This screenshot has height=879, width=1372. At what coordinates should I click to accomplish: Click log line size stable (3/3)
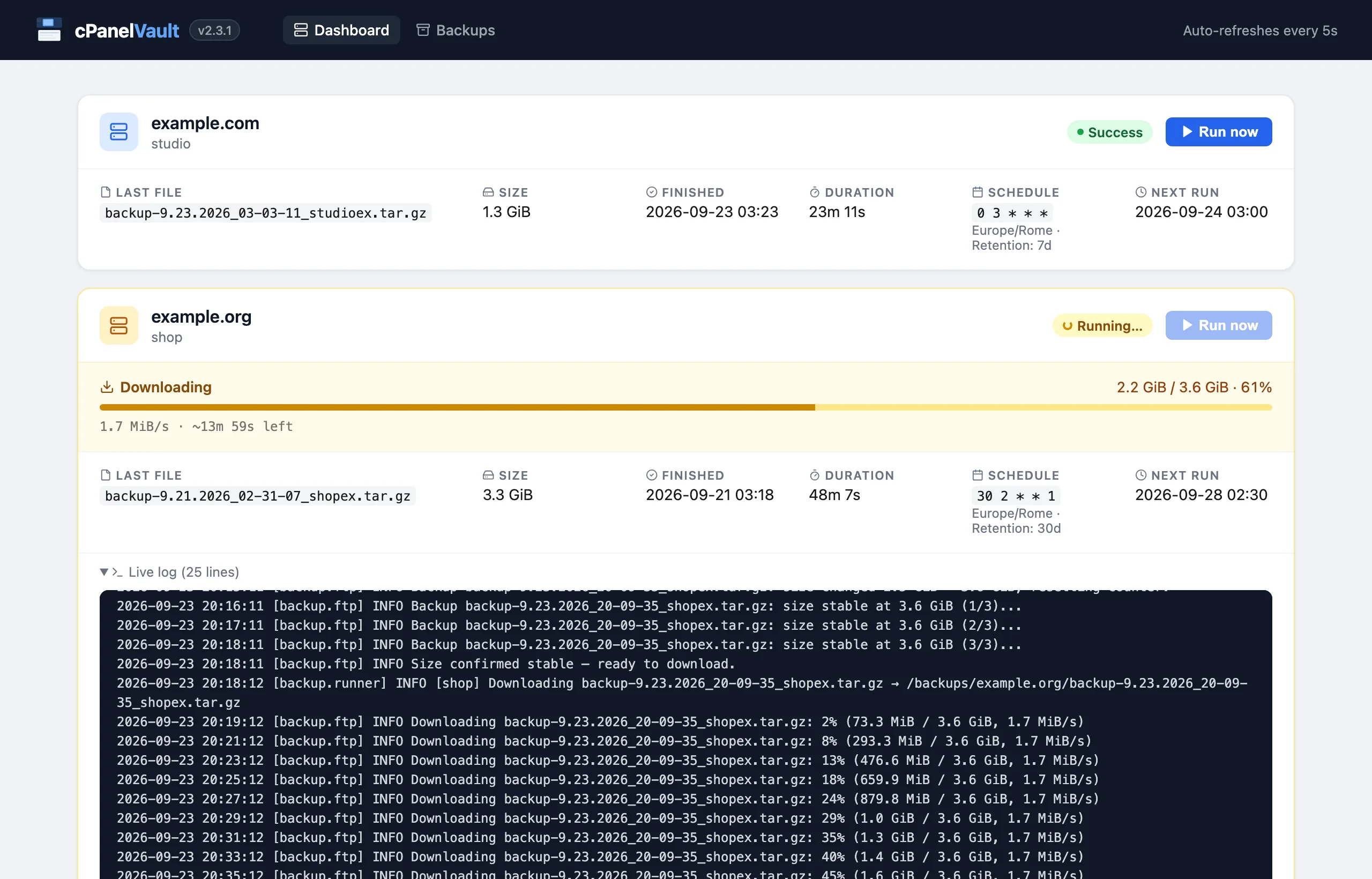(x=569, y=644)
